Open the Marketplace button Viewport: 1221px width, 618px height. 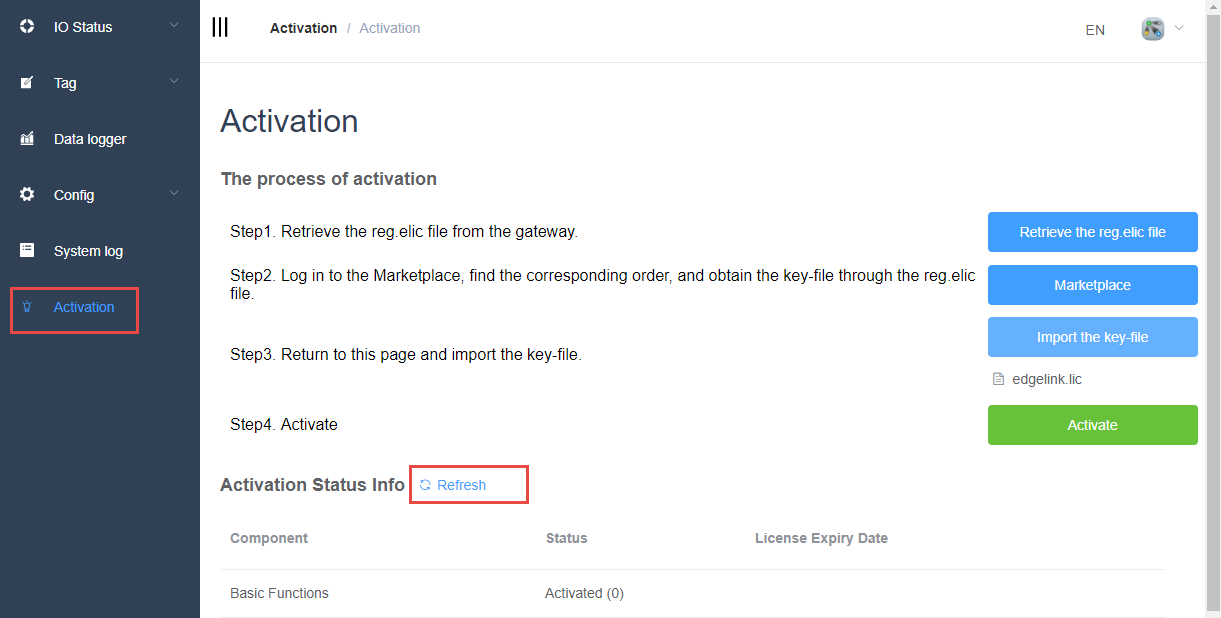(1092, 285)
